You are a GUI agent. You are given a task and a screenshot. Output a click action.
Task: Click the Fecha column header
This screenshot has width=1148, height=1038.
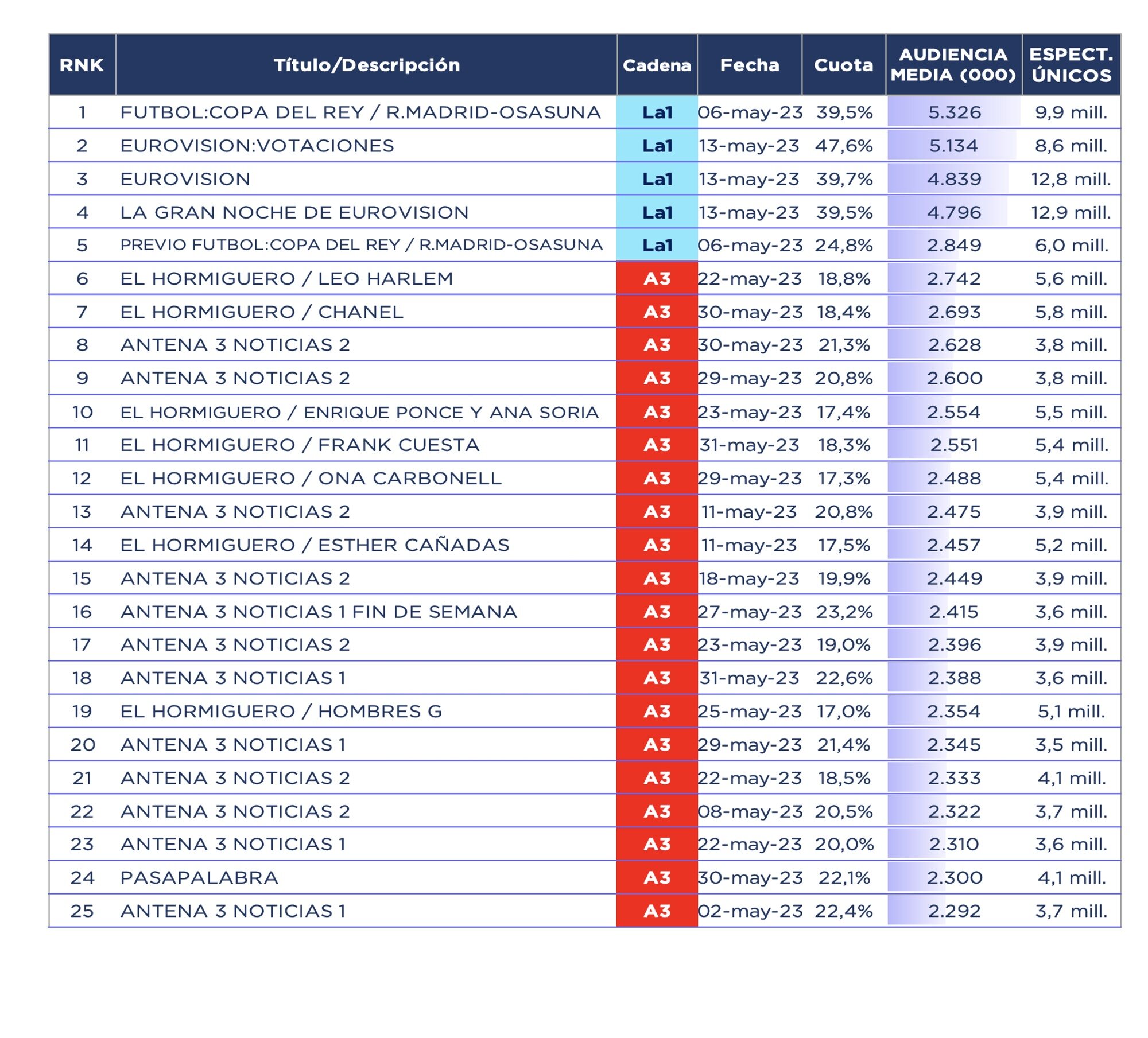pos(749,65)
